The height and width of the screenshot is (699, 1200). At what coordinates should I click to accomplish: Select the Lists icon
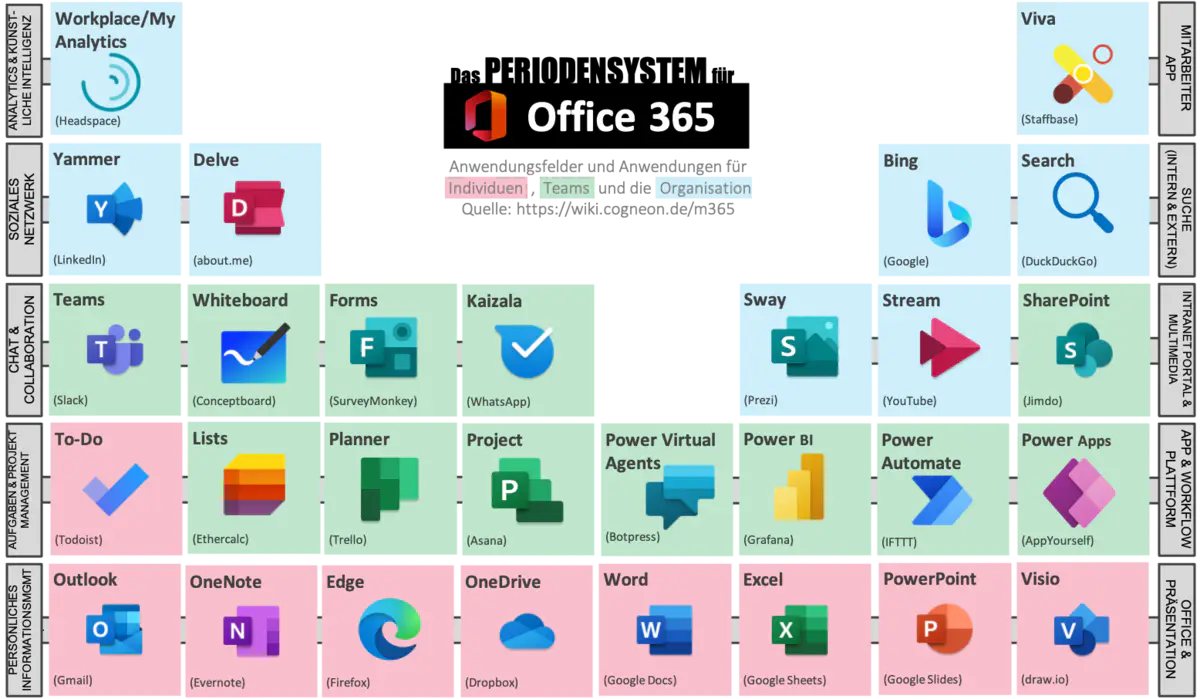tap(255, 486)
